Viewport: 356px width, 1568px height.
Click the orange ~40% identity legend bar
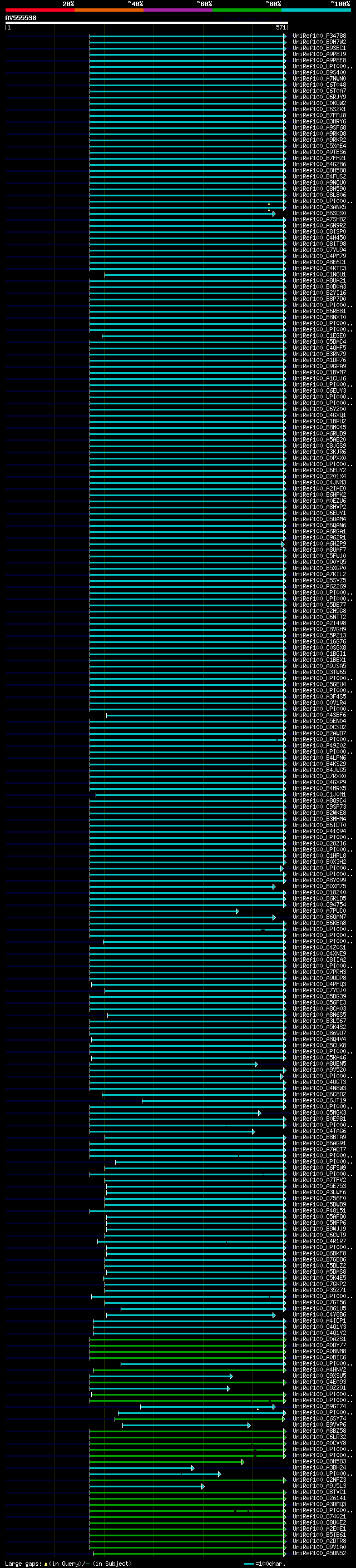tap(109, 10)
